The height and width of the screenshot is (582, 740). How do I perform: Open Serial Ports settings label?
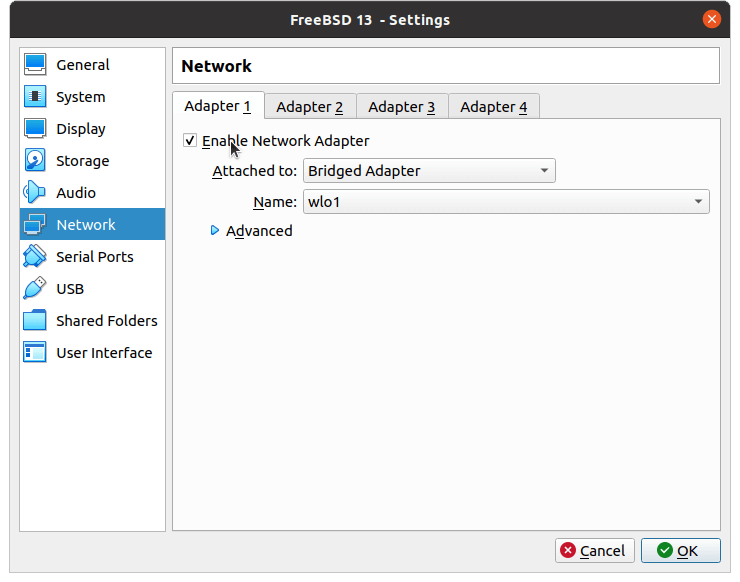click(x=95, y=257)
